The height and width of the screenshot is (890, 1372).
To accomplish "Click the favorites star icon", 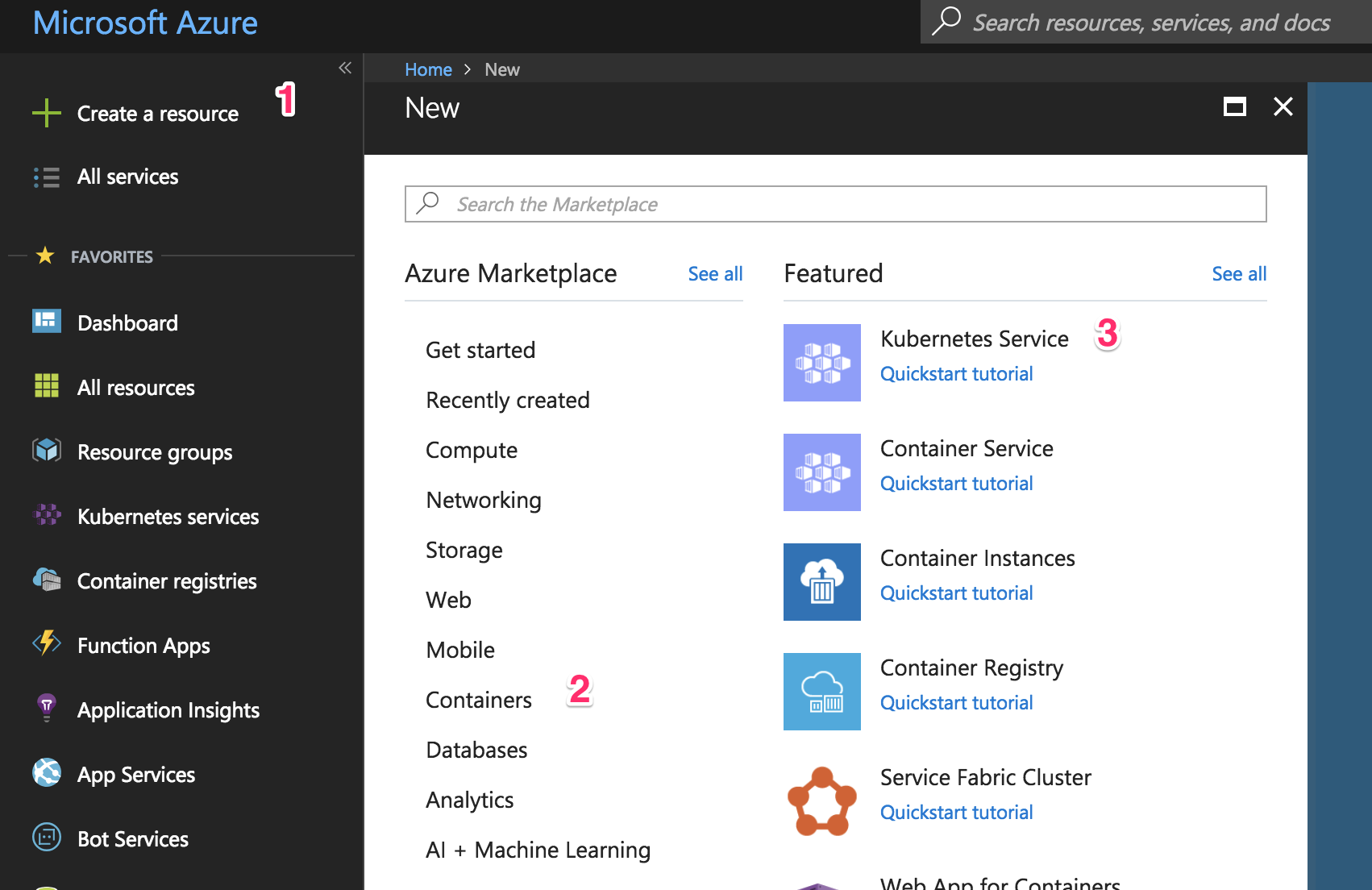I will 45,256.
